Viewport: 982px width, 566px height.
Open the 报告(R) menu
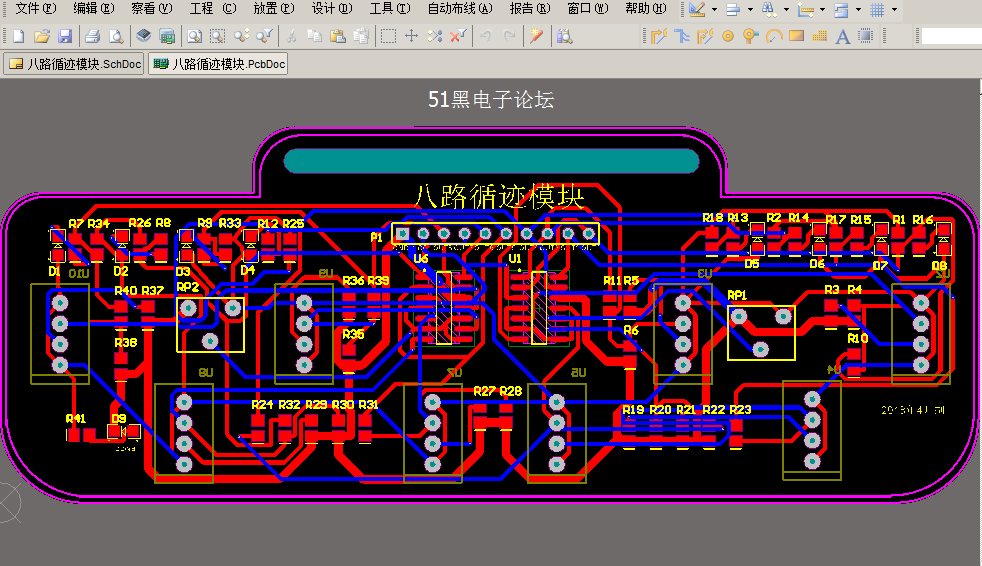tap(529, 9)
